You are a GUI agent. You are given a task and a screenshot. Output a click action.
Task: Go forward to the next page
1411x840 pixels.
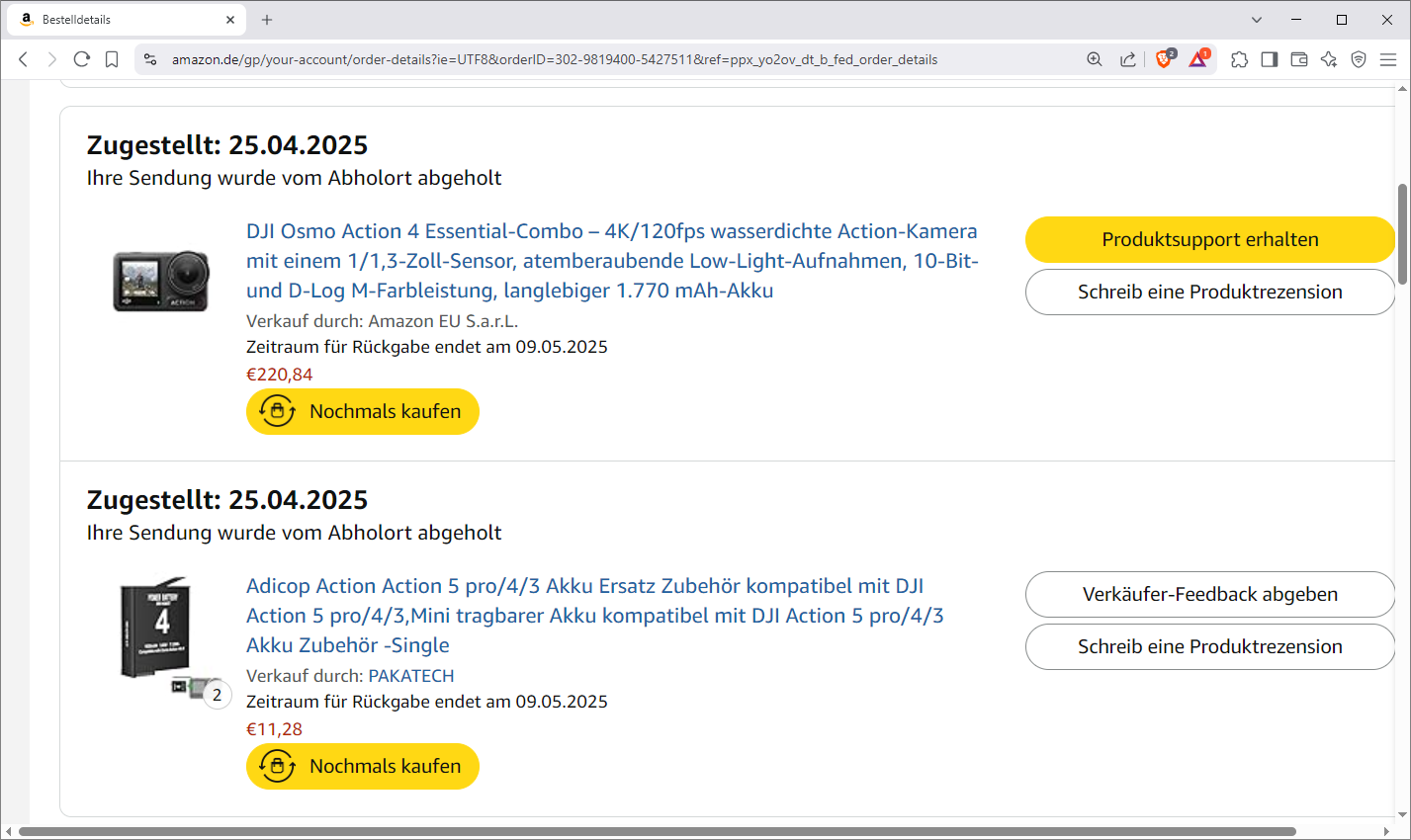click(x=52, y=59)
